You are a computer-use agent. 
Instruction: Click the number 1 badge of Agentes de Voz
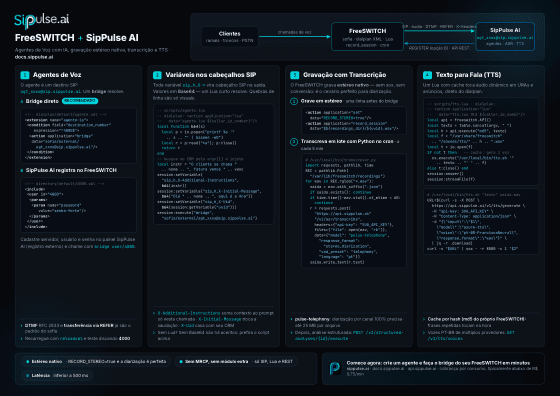coord(25,75)
